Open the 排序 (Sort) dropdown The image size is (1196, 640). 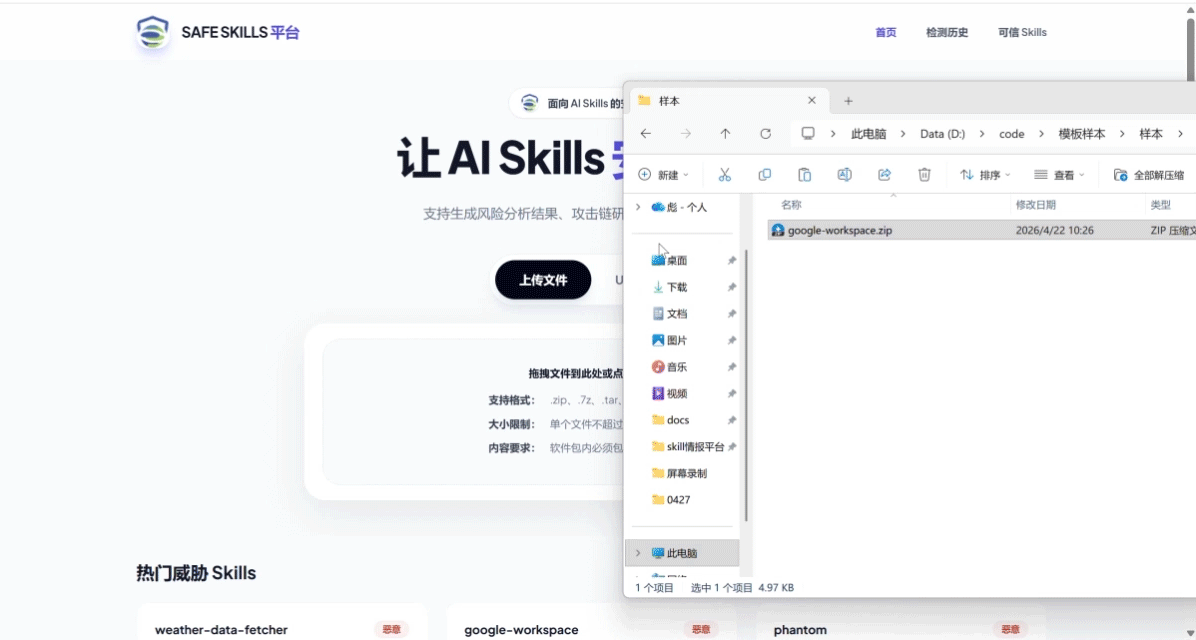point(985,175)
